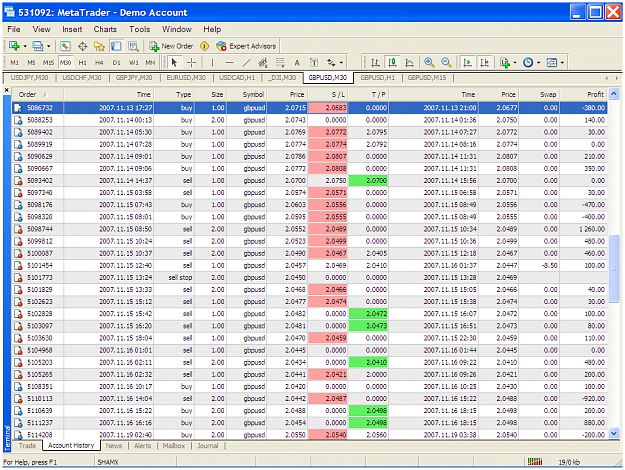This screenshot has width=625, height=470.
Task: Open the Periods clock dropdown arrow
Action: (539, 63)
